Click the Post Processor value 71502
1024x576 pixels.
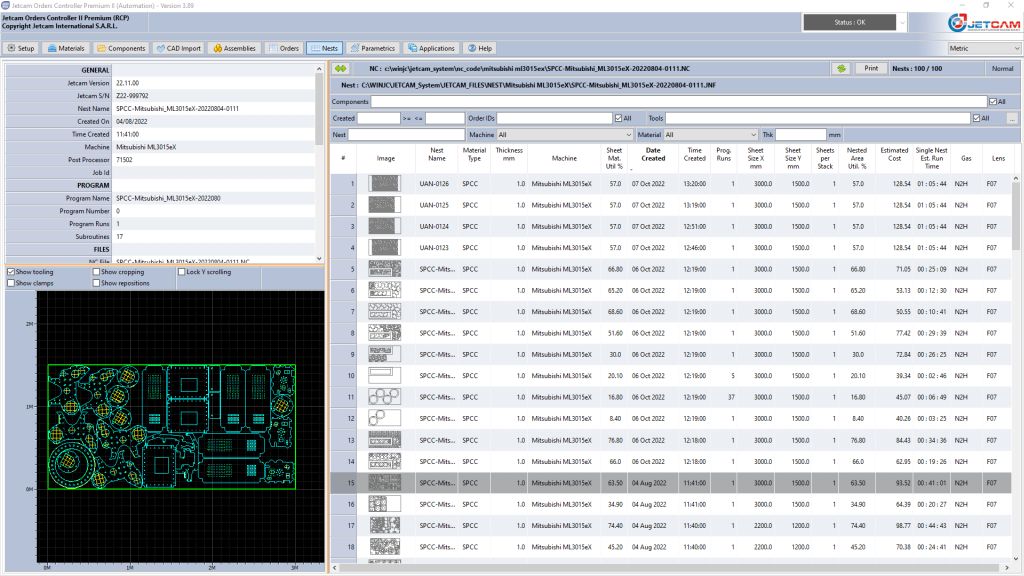point(124,160)
